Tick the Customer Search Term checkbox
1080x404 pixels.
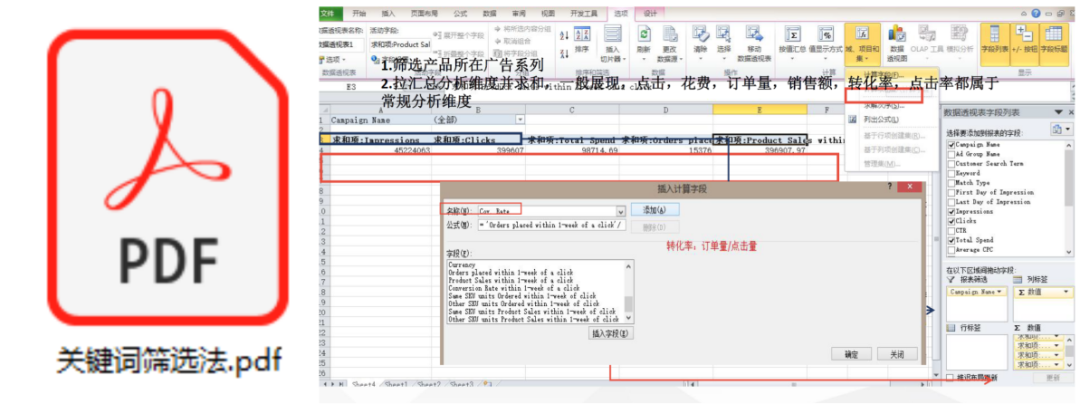(951, 164)
